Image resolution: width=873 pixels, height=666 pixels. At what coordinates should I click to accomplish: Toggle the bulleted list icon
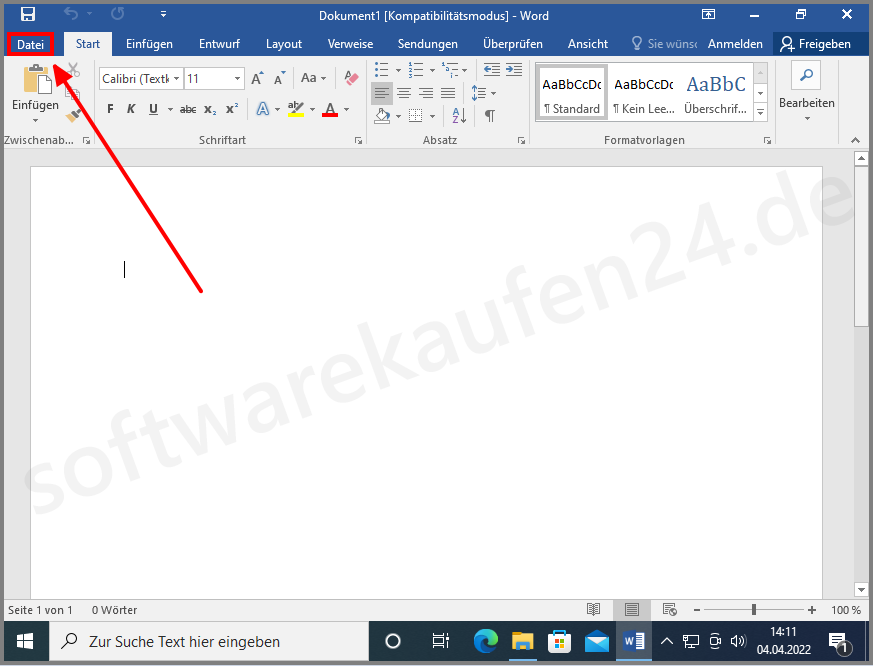click(x=381, y=70)
